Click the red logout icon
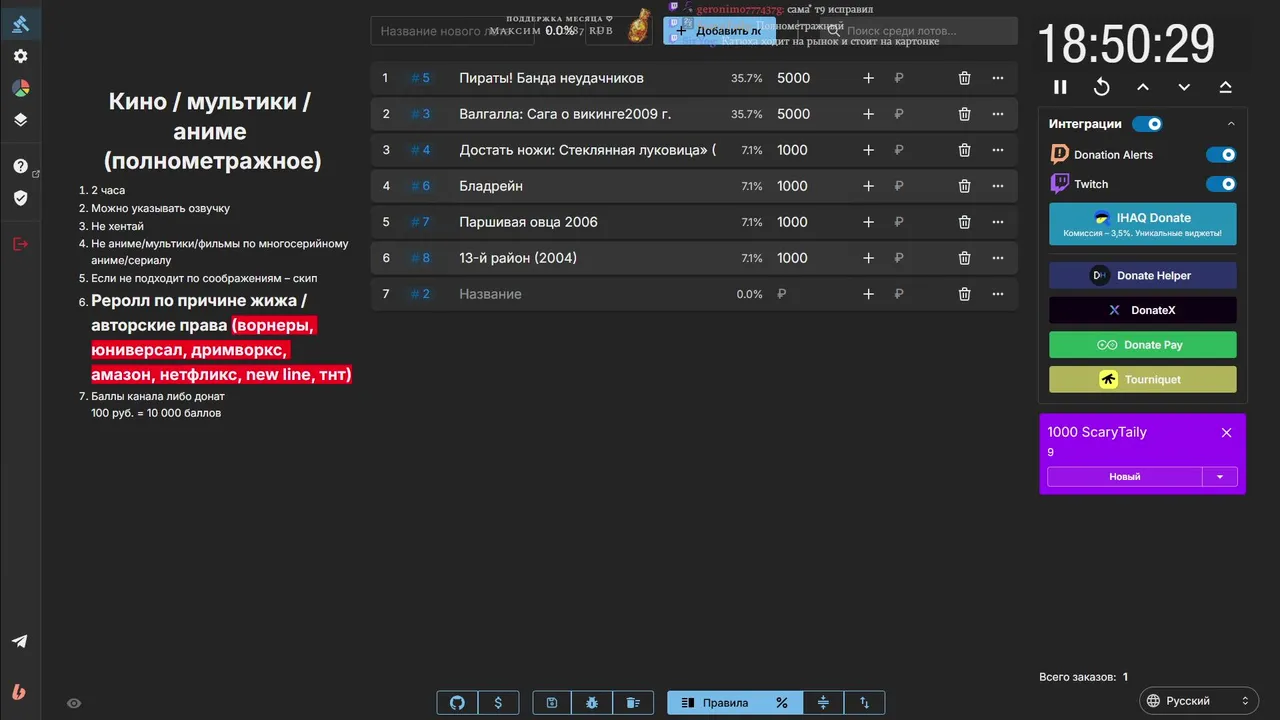Screen dimensions: 1280x720 (x=20, y=244)
